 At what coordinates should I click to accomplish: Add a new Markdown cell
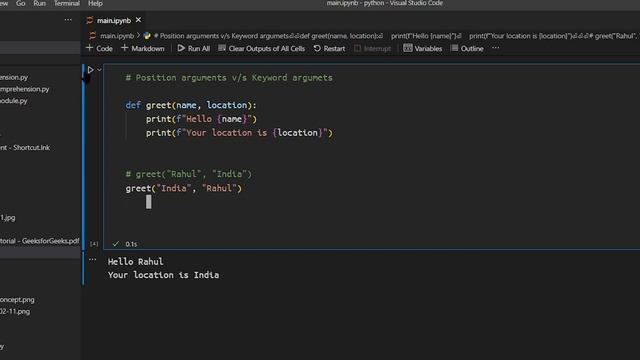[x=143, y=48]
